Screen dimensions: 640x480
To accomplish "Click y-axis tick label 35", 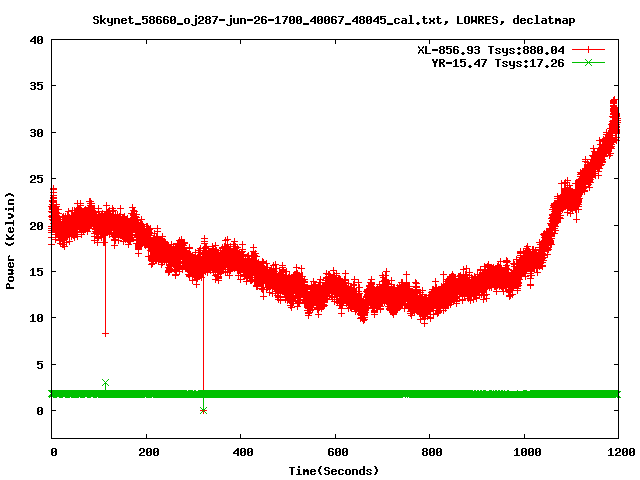I will pyautogui.click(x=36, y=86).
